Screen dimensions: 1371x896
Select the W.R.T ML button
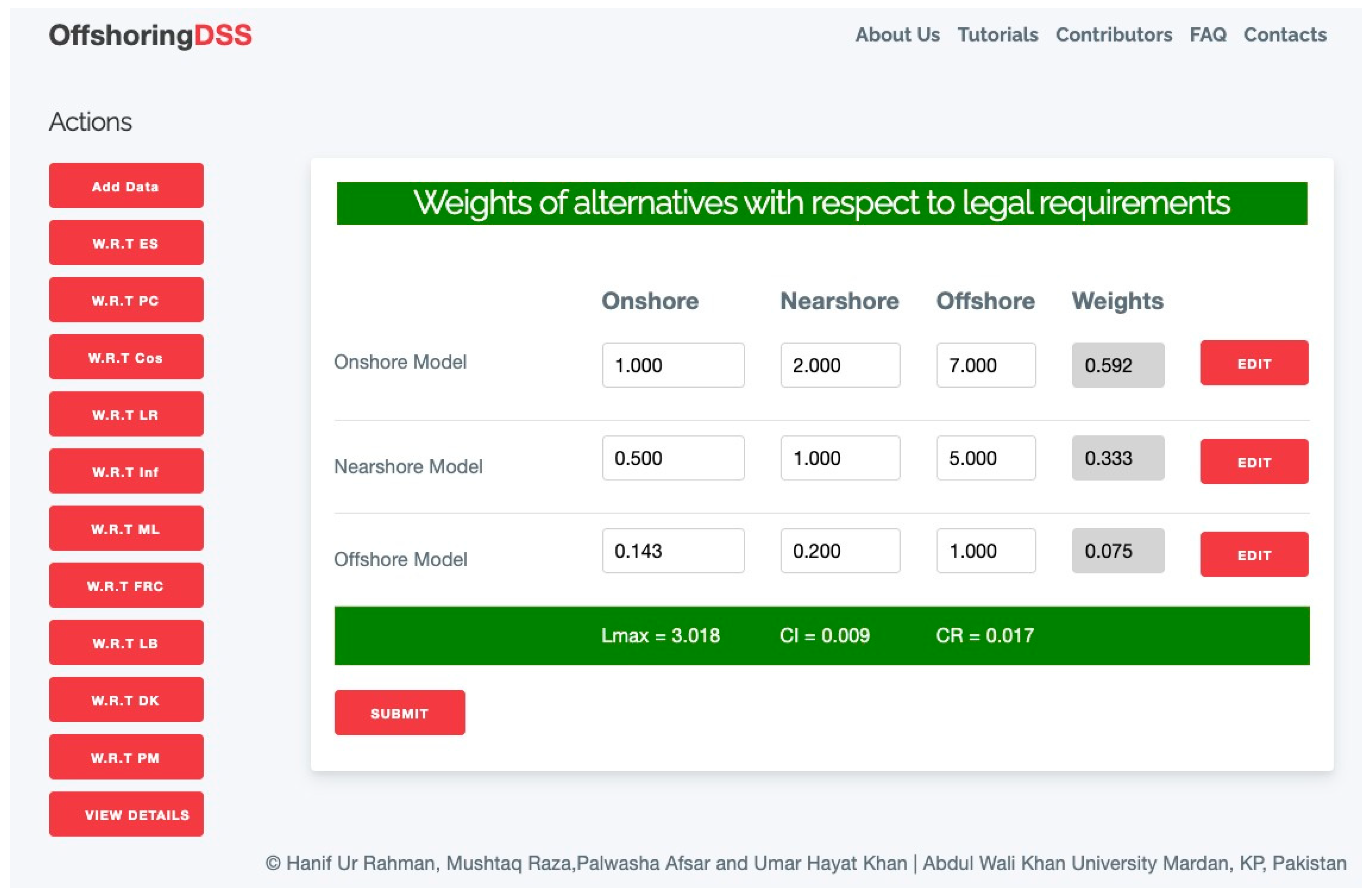126,528
